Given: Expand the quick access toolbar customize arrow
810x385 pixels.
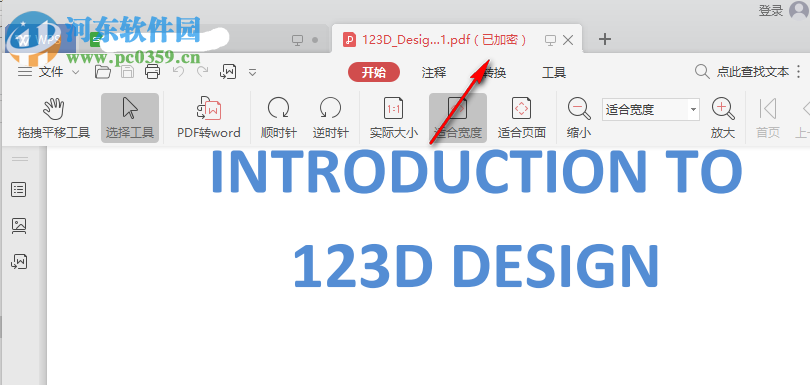Looking at the screenshot, I should 253,72.
